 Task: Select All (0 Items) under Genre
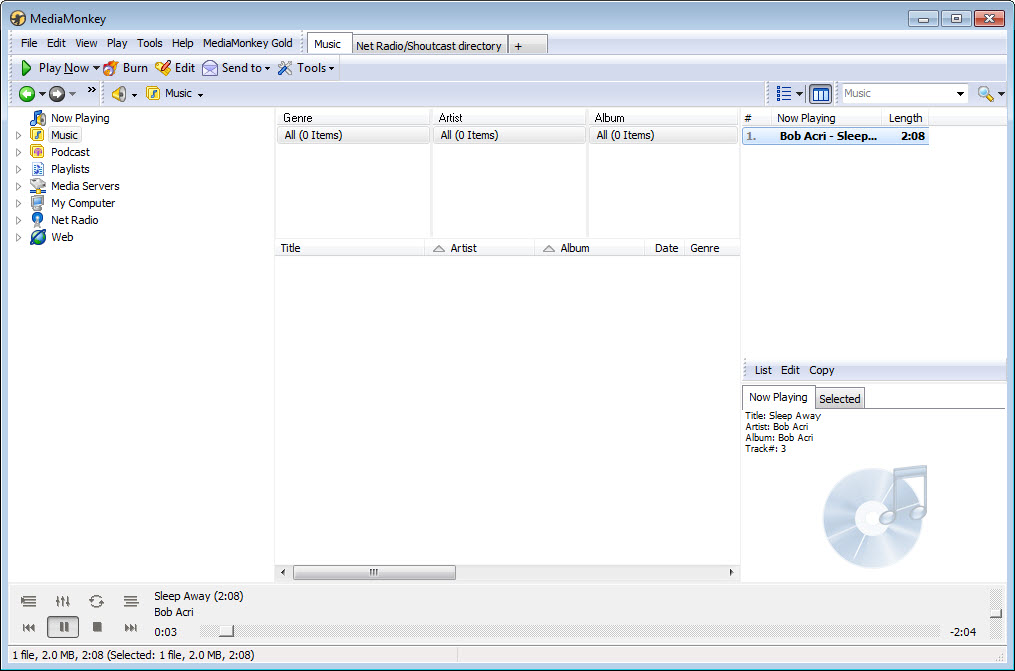pyautogui.click(x=353, y=135)
